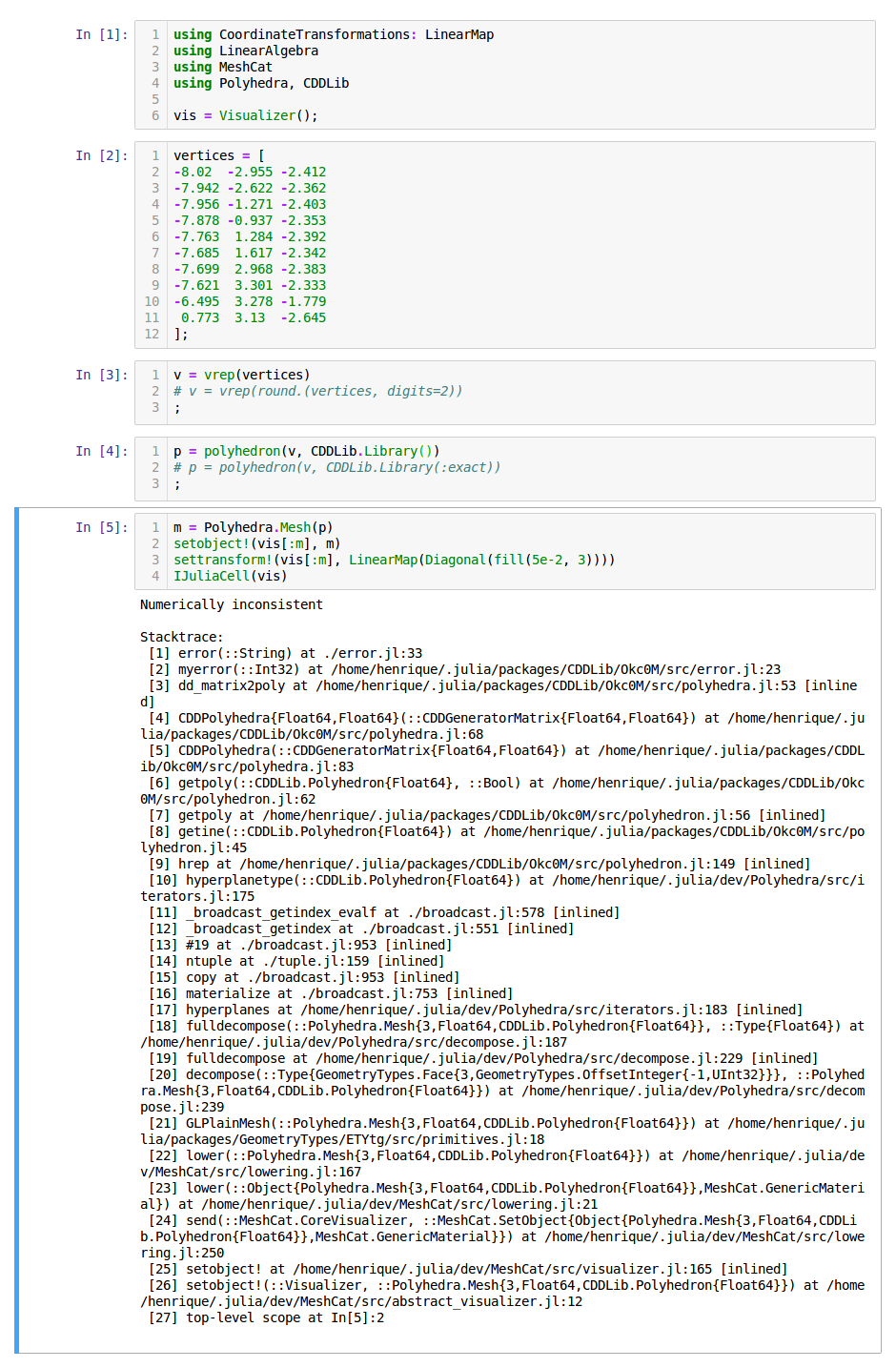
Task: Click the 'v = vrep(vertices)' code line
Action: [242, 375]
